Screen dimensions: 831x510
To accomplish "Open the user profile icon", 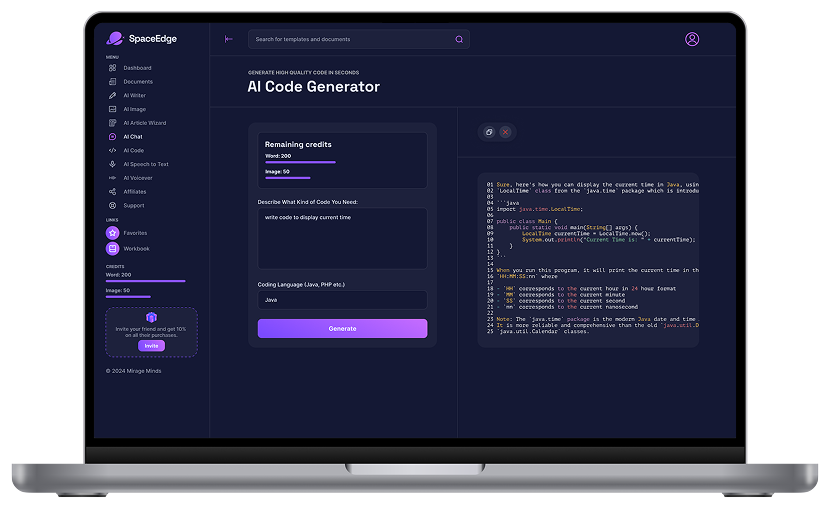I will point(692,39).
